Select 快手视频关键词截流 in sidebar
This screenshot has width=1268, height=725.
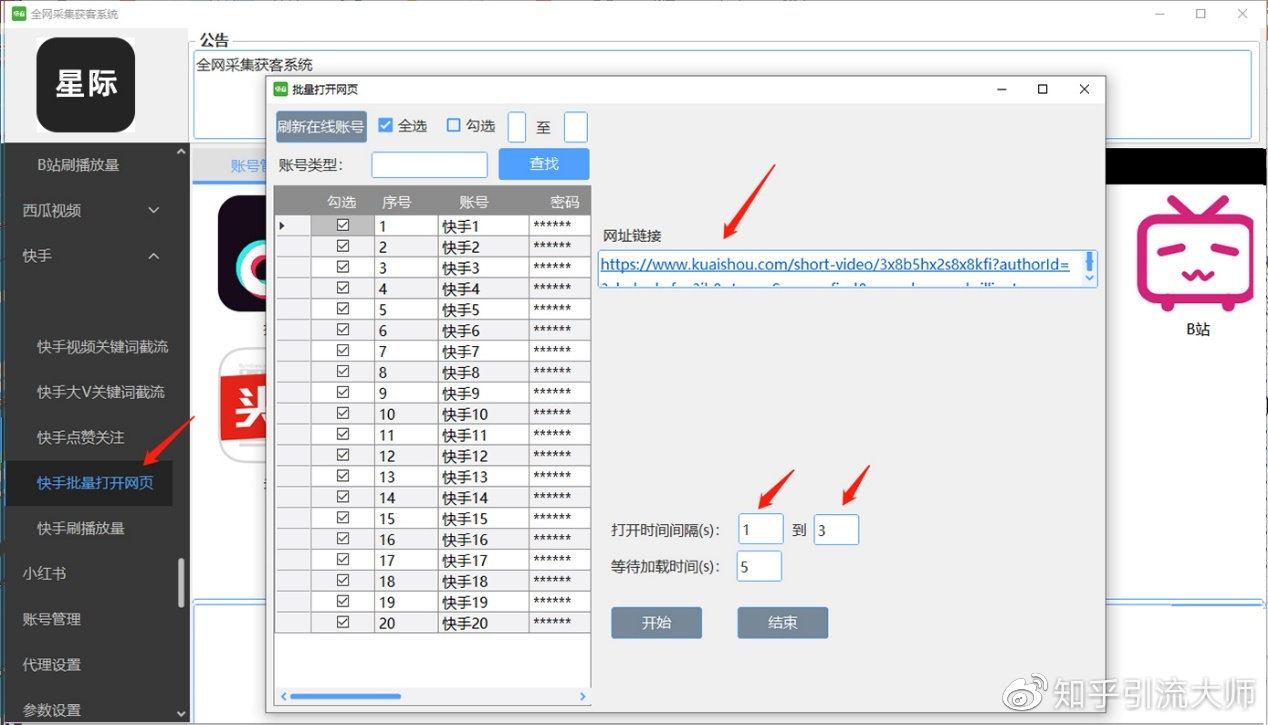coord(102,346)
